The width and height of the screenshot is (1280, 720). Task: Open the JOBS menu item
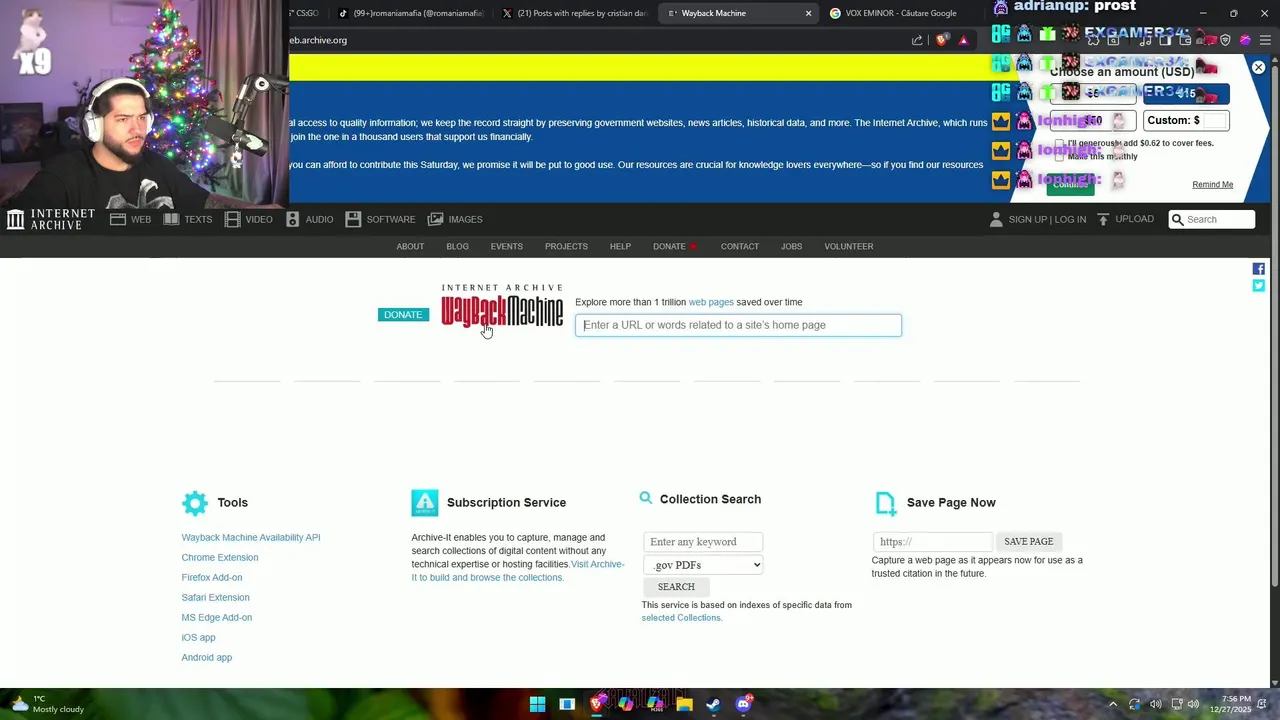pos(791,246)
